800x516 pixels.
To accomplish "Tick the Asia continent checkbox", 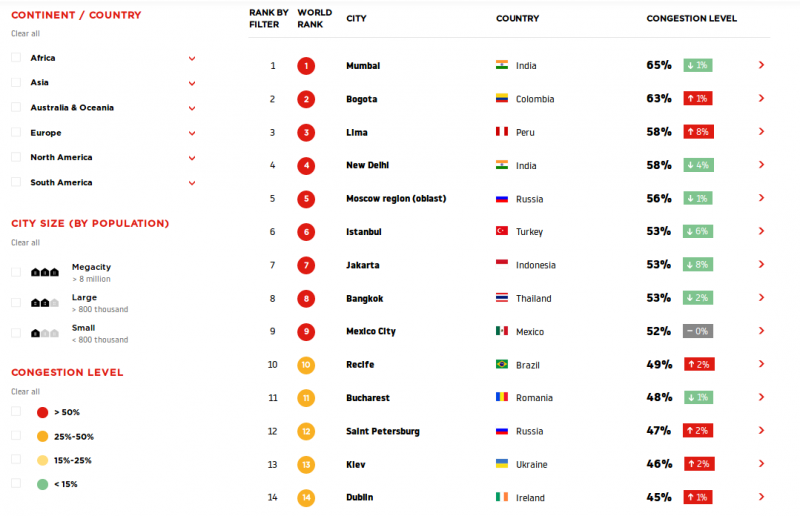I will [x=16, y=82].
